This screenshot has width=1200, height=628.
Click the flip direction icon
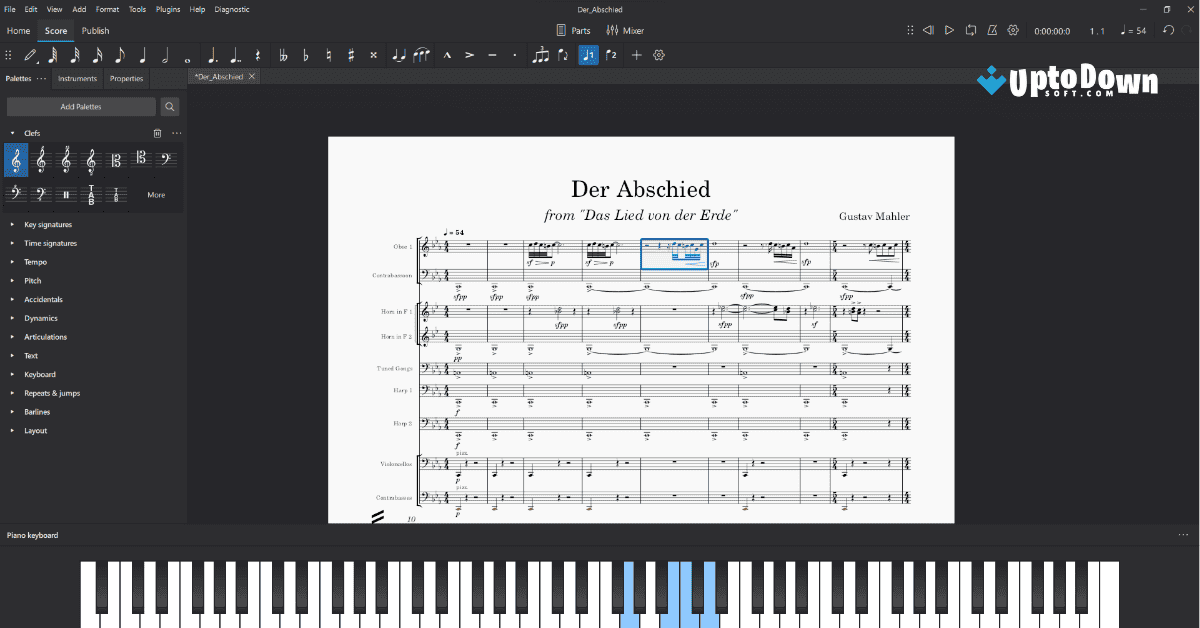[x=561, y=55]
